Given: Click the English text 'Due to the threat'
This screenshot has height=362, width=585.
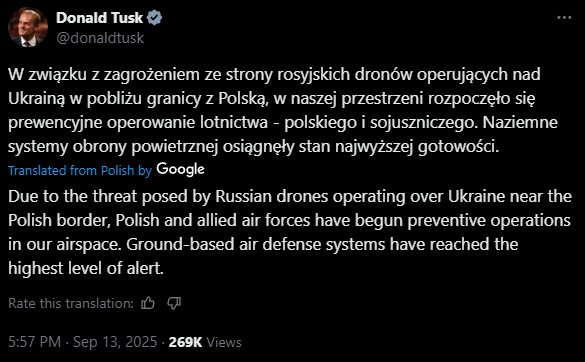Looking at the screenshot, I should pos(72,196).
